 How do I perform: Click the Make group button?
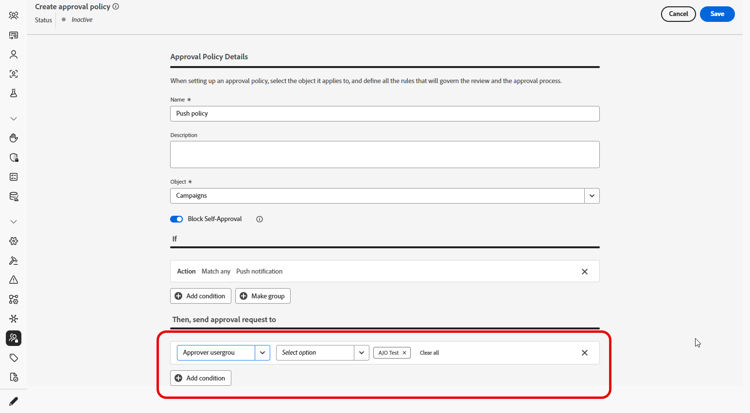click(x=263, y=296)
